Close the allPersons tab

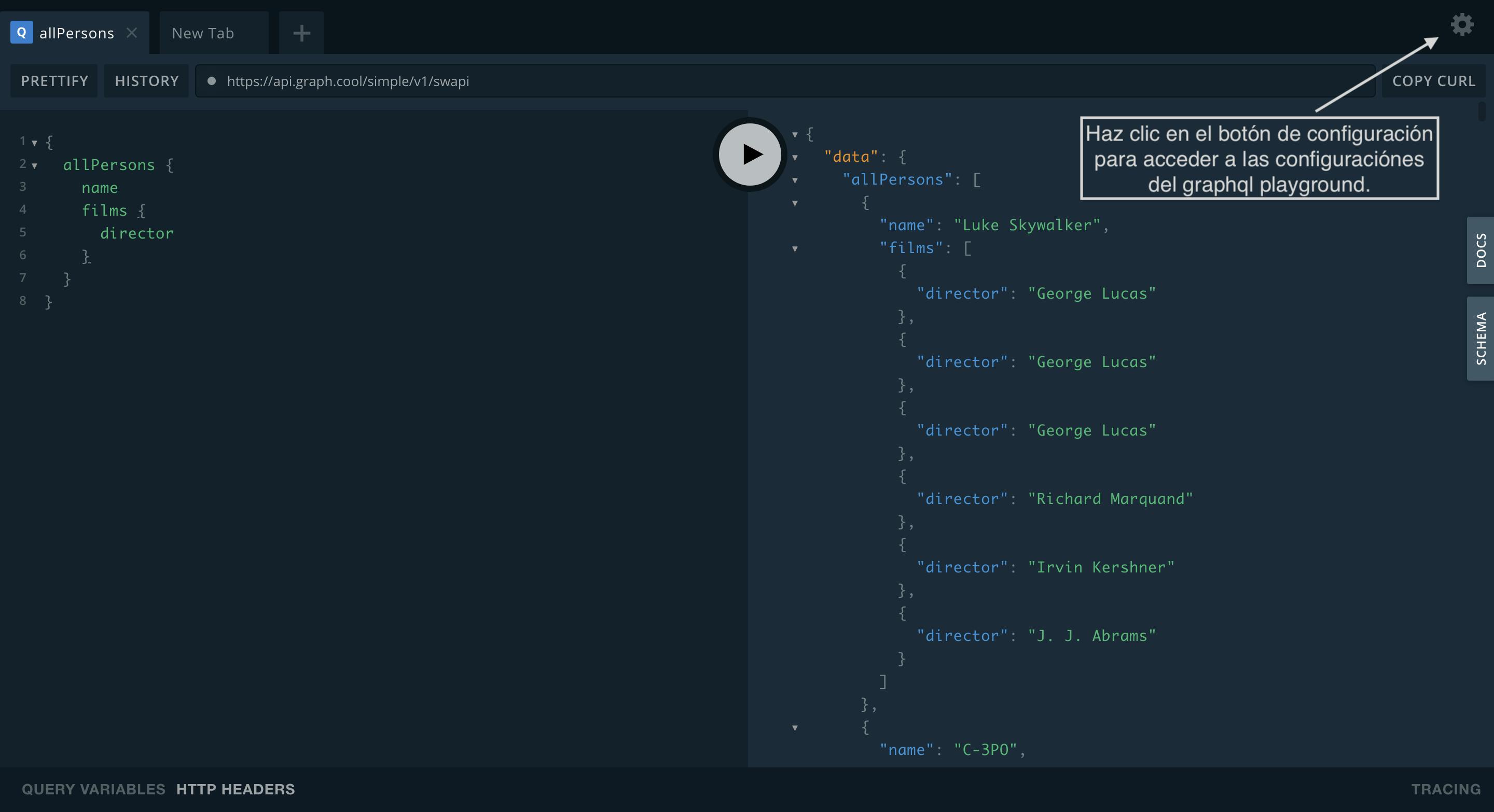(x=132, y=33)
